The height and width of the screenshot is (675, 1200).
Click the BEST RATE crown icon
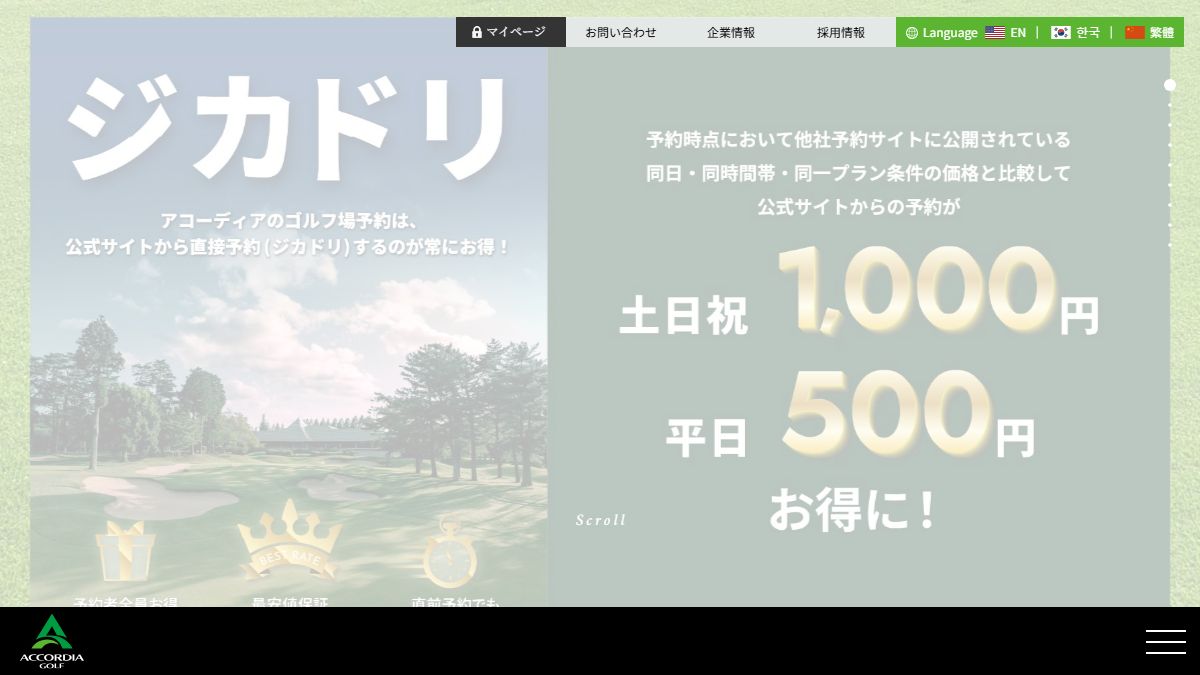[290, 539]
